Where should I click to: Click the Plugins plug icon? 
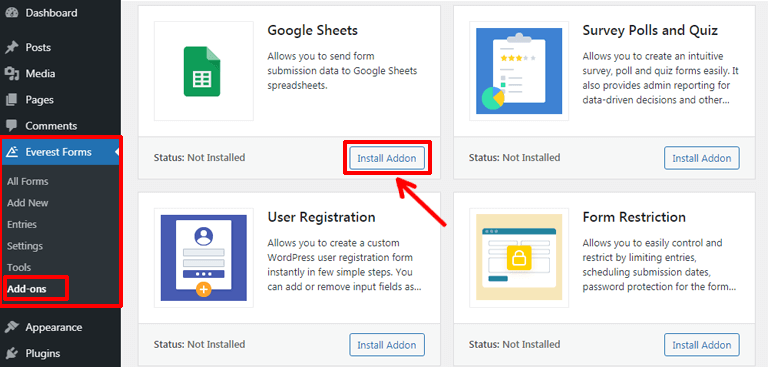tap(12, 353)
